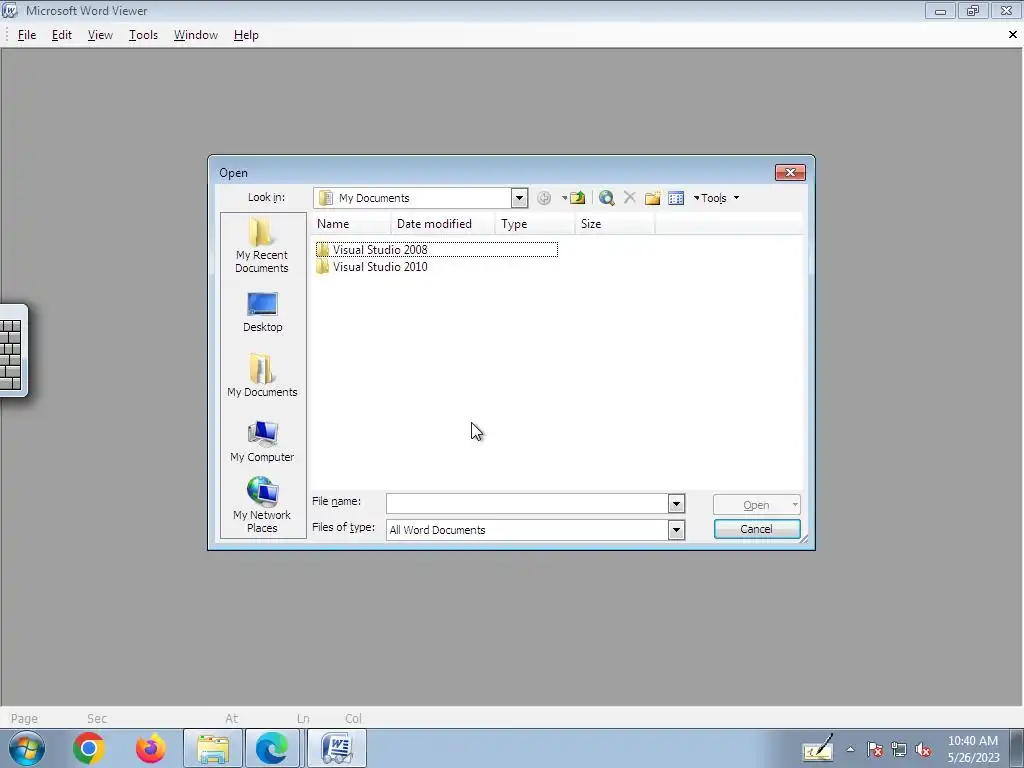Open My Recent Documents in the places bar
Screen dimensions: 1024x768
point(262,246)
